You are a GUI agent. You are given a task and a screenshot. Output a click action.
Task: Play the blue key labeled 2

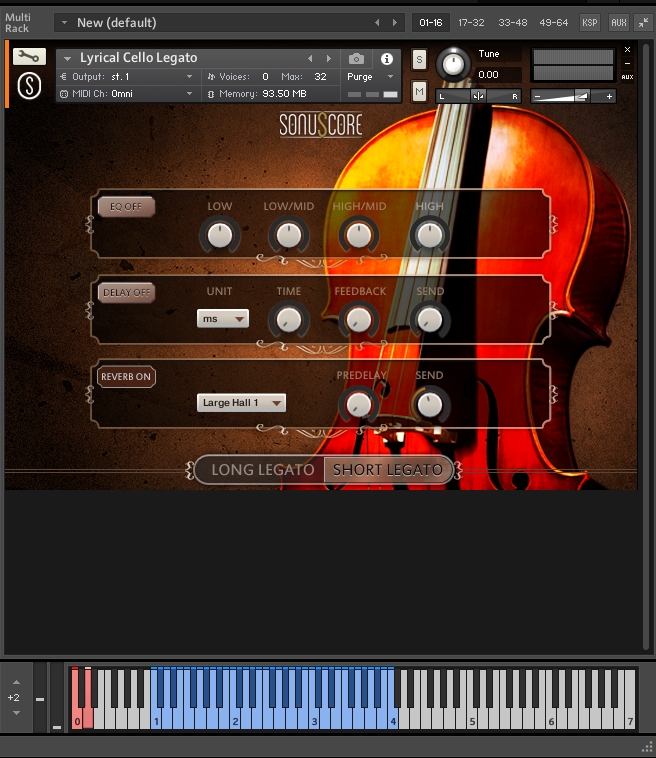point(235,719)
